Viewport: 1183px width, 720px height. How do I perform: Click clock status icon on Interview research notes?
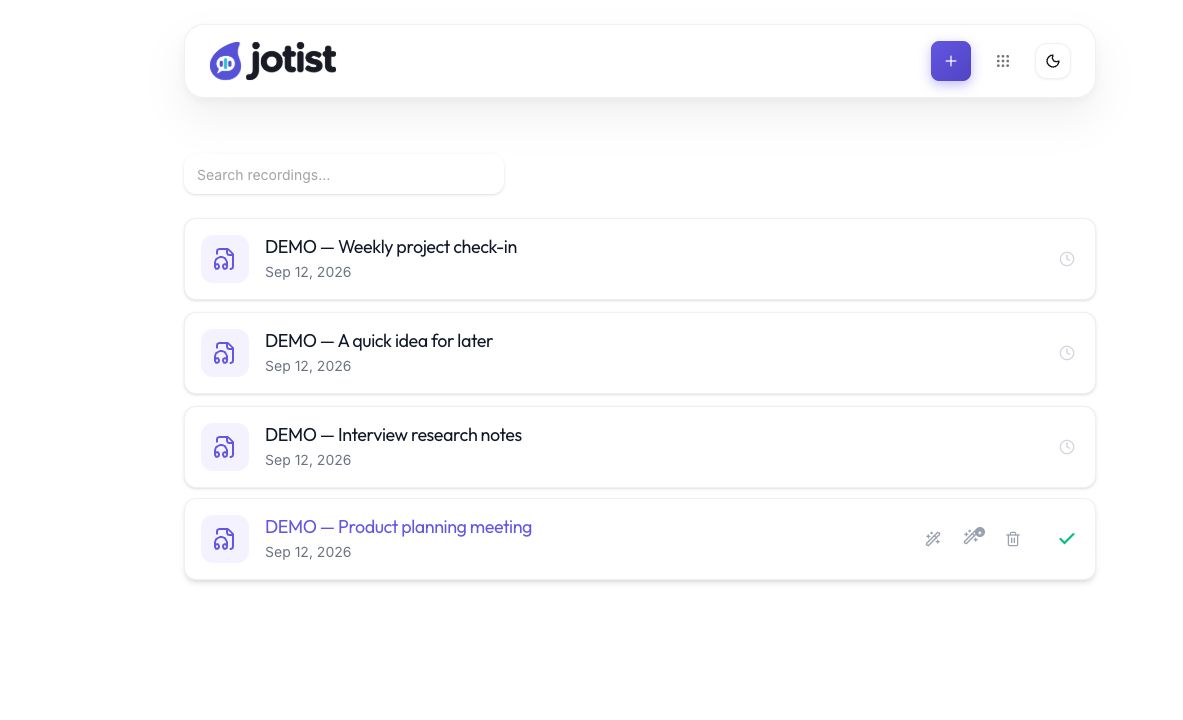(x=1067, y=447)
